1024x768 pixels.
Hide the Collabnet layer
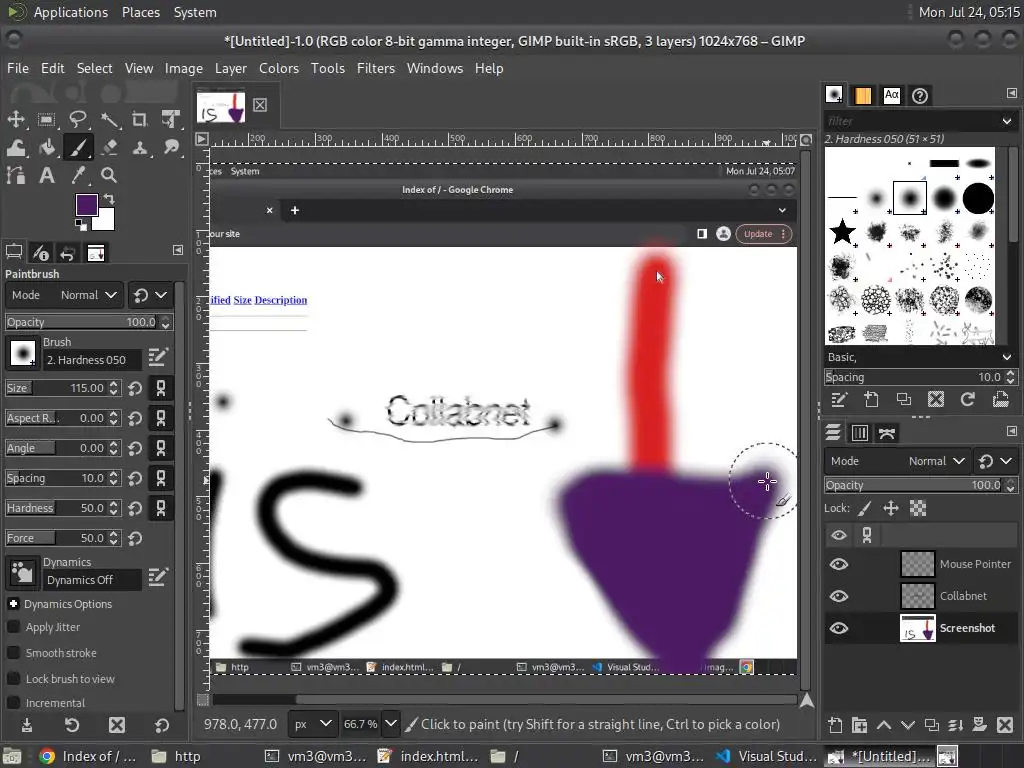(839, 596)
